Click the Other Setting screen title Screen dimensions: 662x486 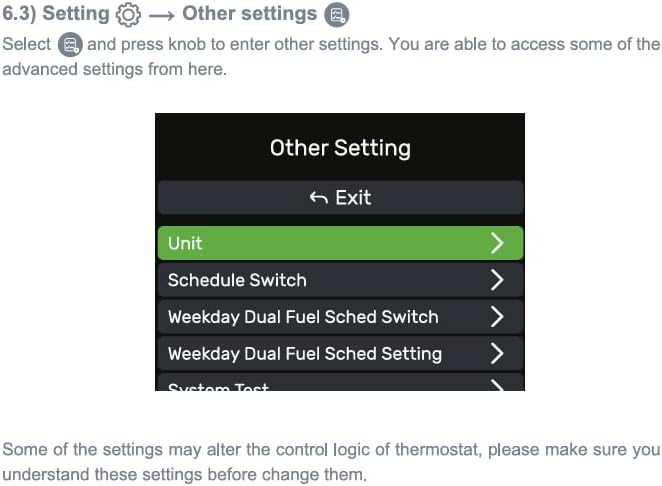[340, 148]
